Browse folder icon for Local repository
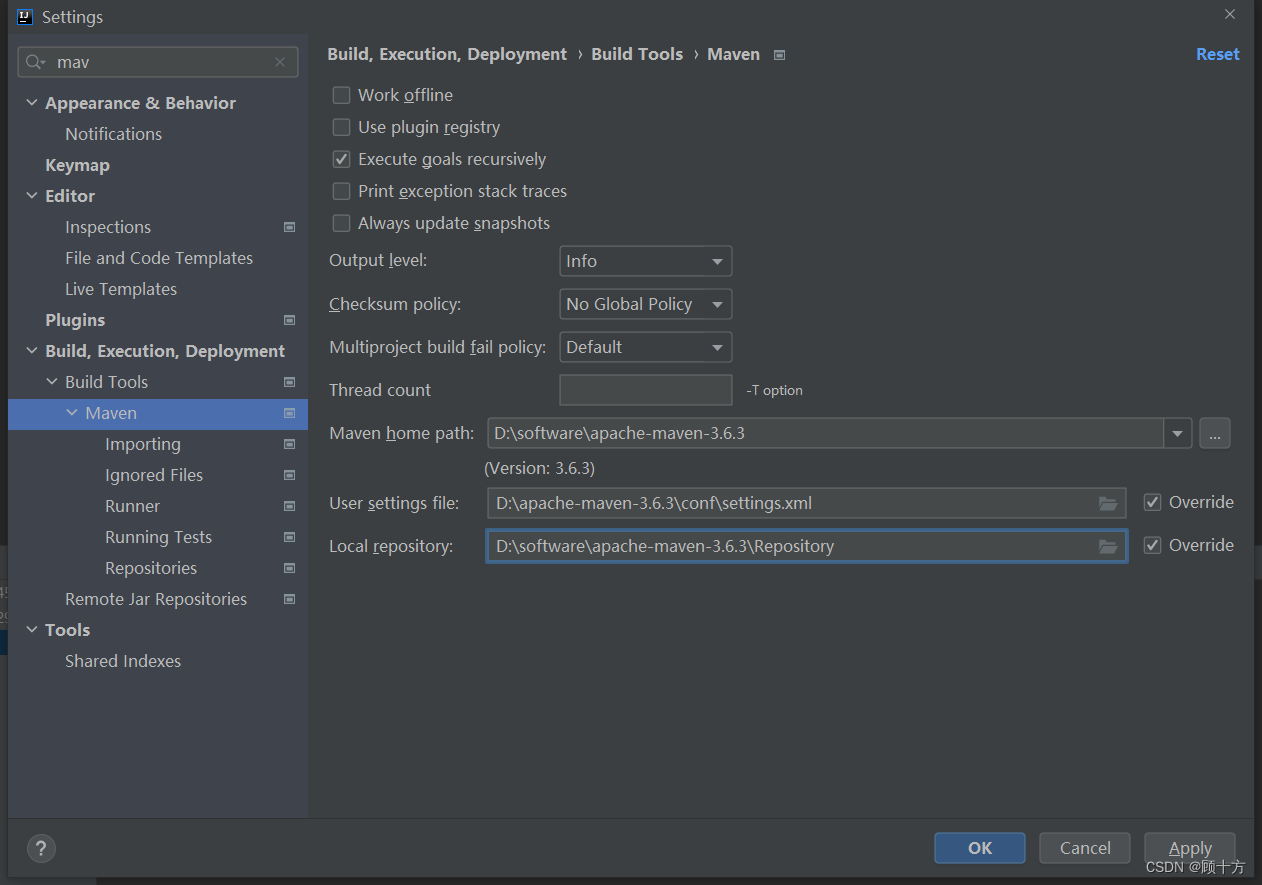Viewport: 1262px width, 885px height. [x=1108, y=546]
